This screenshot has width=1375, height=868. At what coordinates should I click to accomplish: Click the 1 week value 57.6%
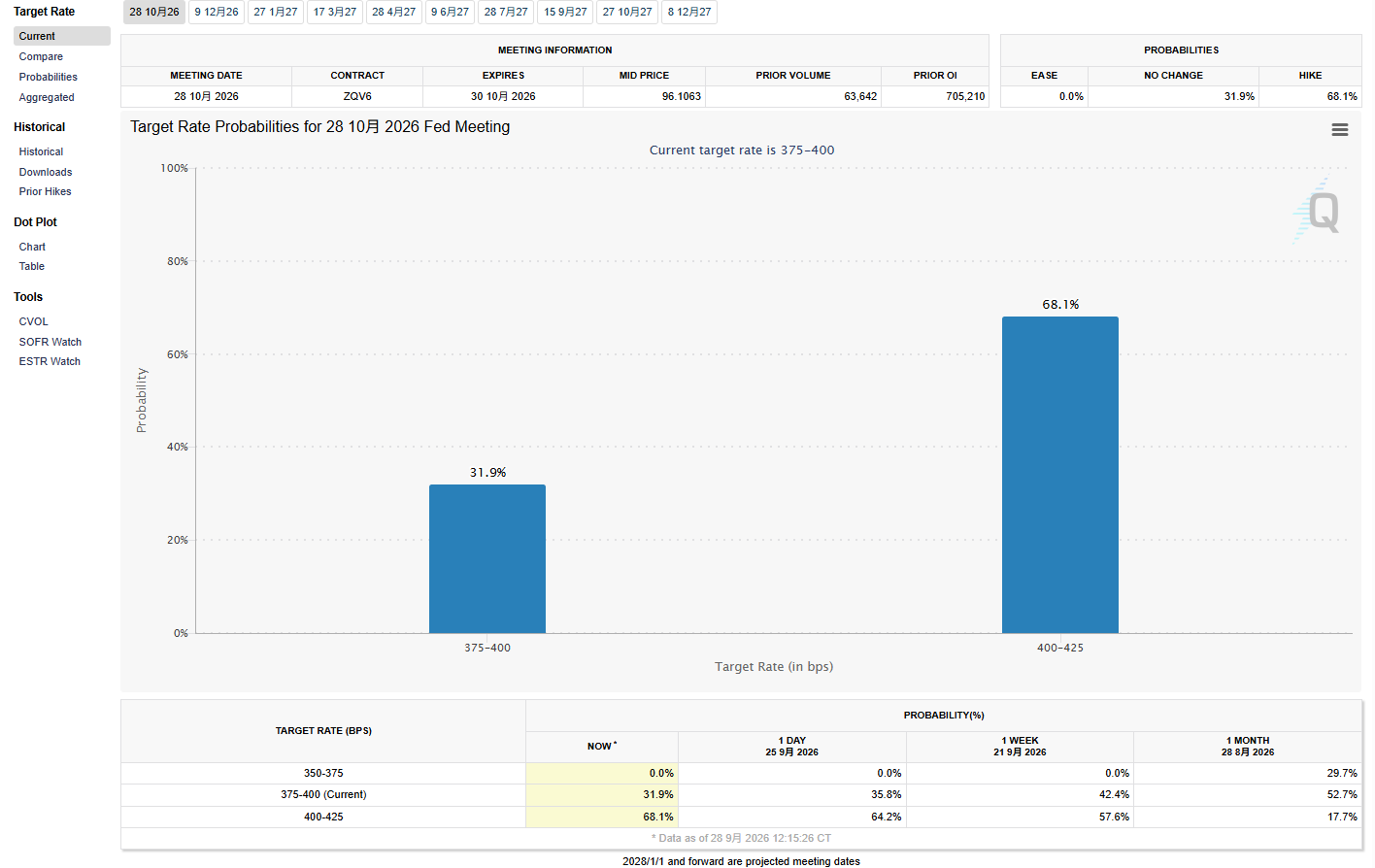[x=1114, y=817]
